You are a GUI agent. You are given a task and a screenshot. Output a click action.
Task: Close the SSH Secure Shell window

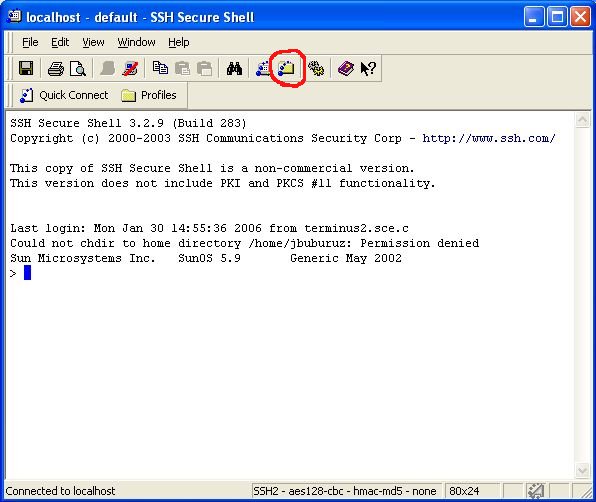click(580, 17)
